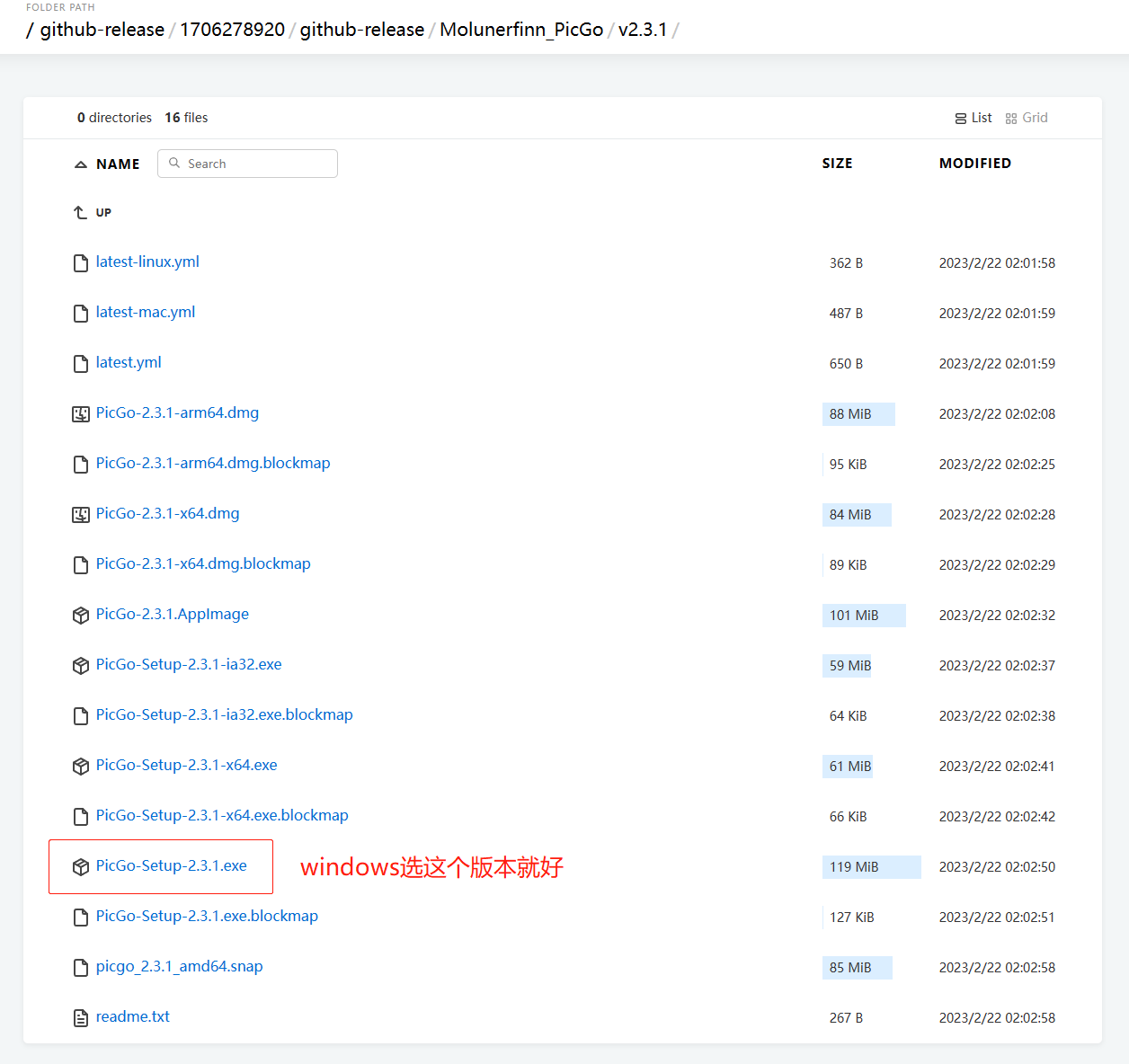The width and height of the screenshot is (1129, 1064).
Task: Download PicGo-Setup-2.3.1-ia32.exe
Action: (189, 665)
